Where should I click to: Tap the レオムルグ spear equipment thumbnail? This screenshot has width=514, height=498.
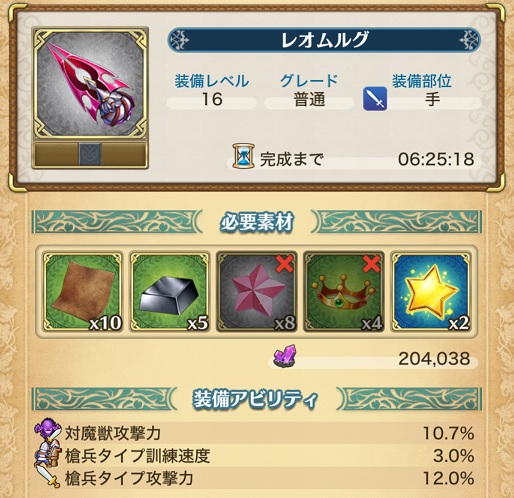point(90,84)
